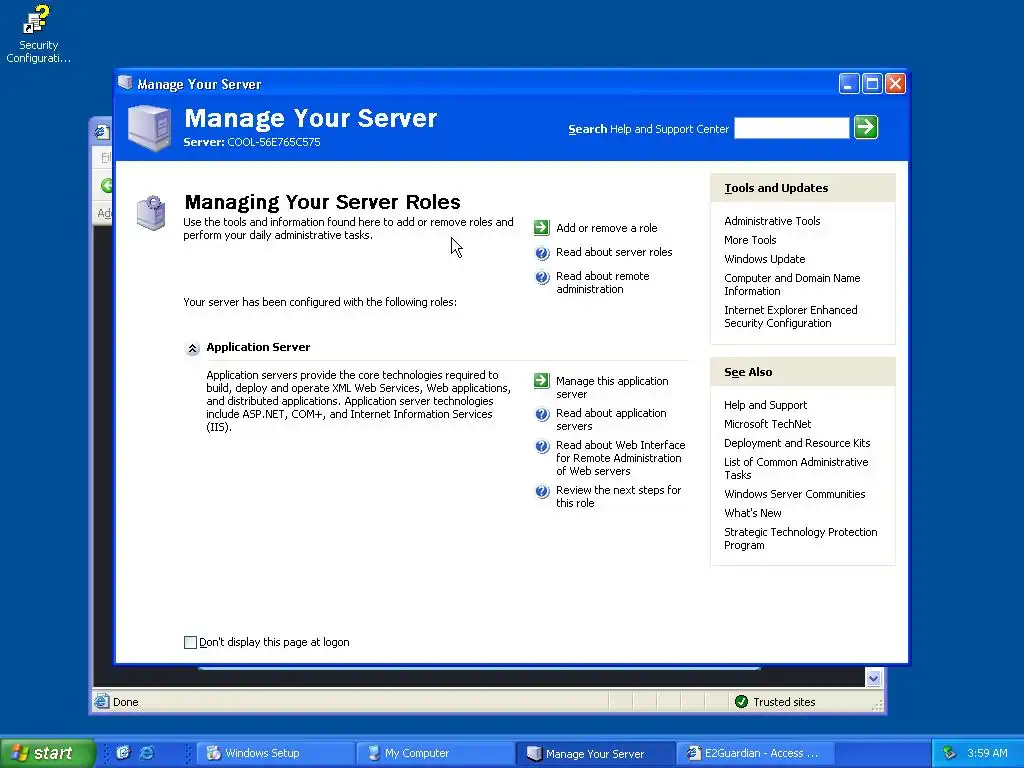The width and height of the screenshot is (1024, 768).
Task: Toggle Don't display this page at logon
Action: coord(190,643)
